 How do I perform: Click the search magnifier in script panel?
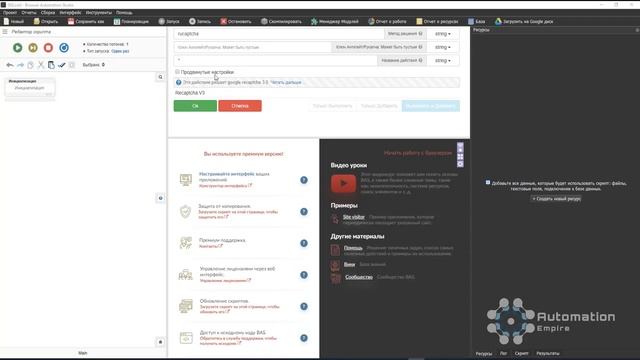160,77
